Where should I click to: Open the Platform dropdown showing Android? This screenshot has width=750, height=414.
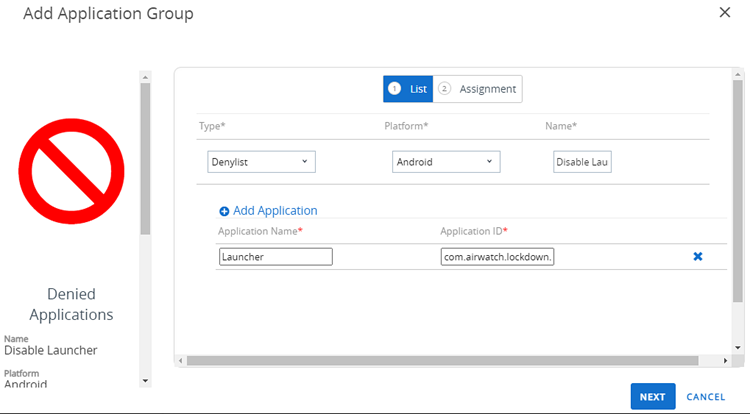pos(446,162)
